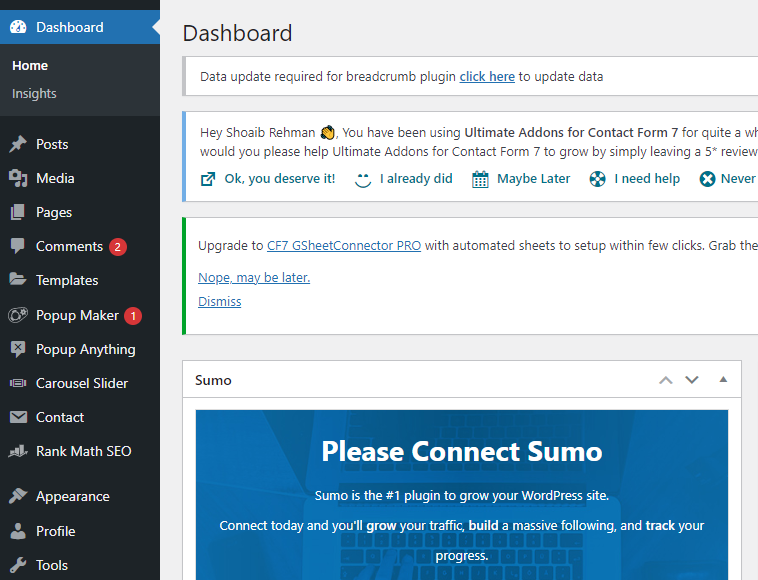Move the Sumo widget down
The image size is (758, 580).
[692, 380]
